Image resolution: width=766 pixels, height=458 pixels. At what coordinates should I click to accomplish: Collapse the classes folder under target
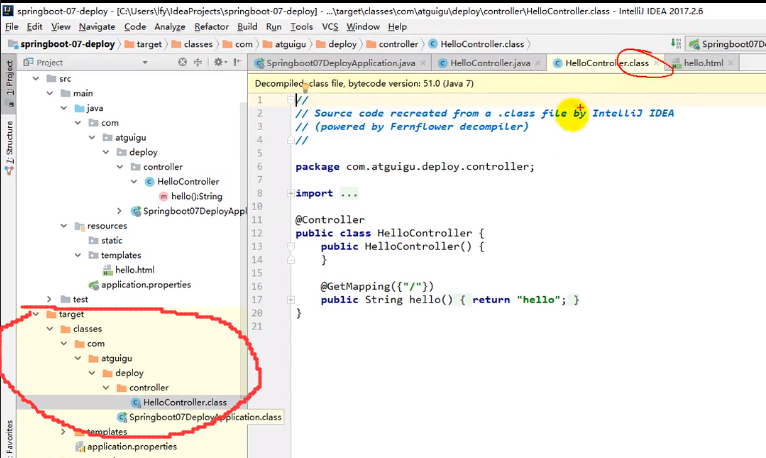tap(50, 329)
